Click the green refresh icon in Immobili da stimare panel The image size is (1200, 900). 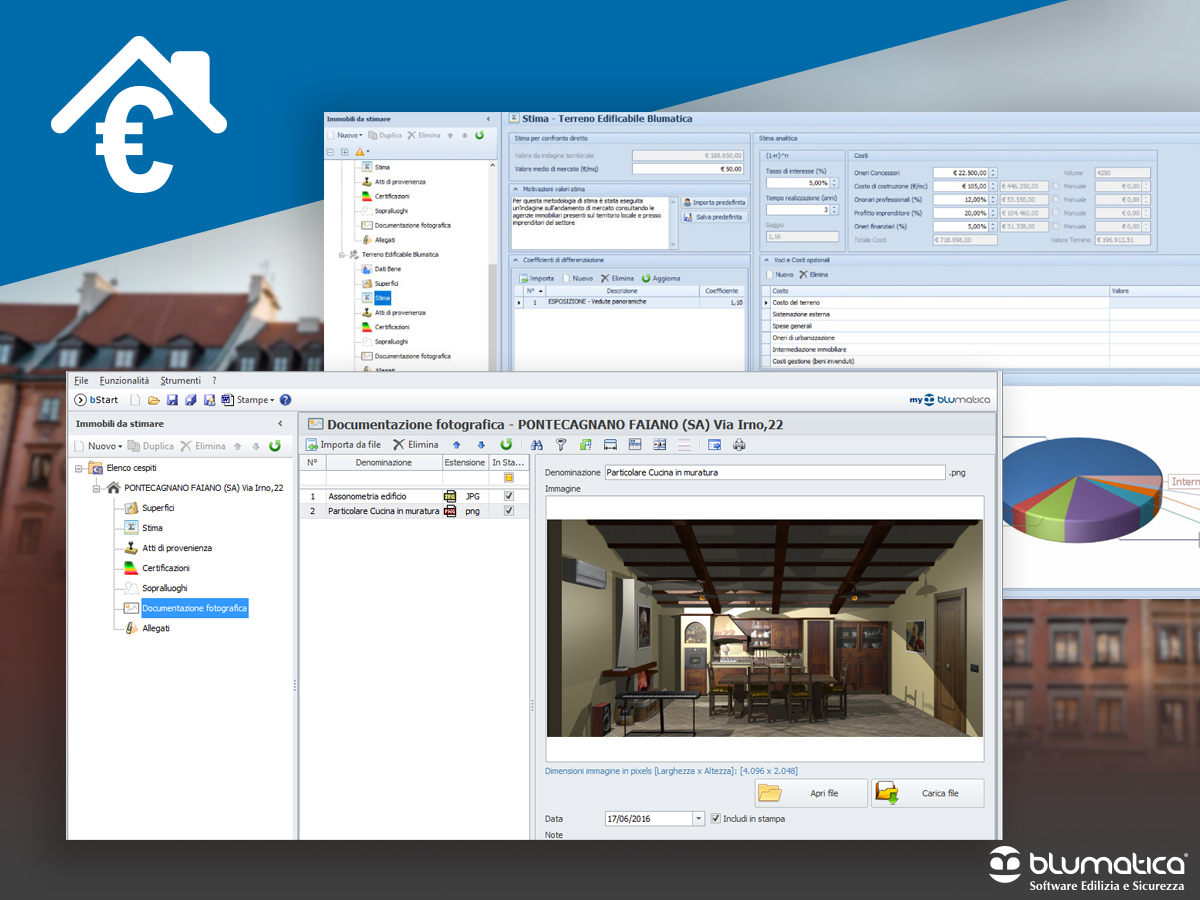coord(275,446)
